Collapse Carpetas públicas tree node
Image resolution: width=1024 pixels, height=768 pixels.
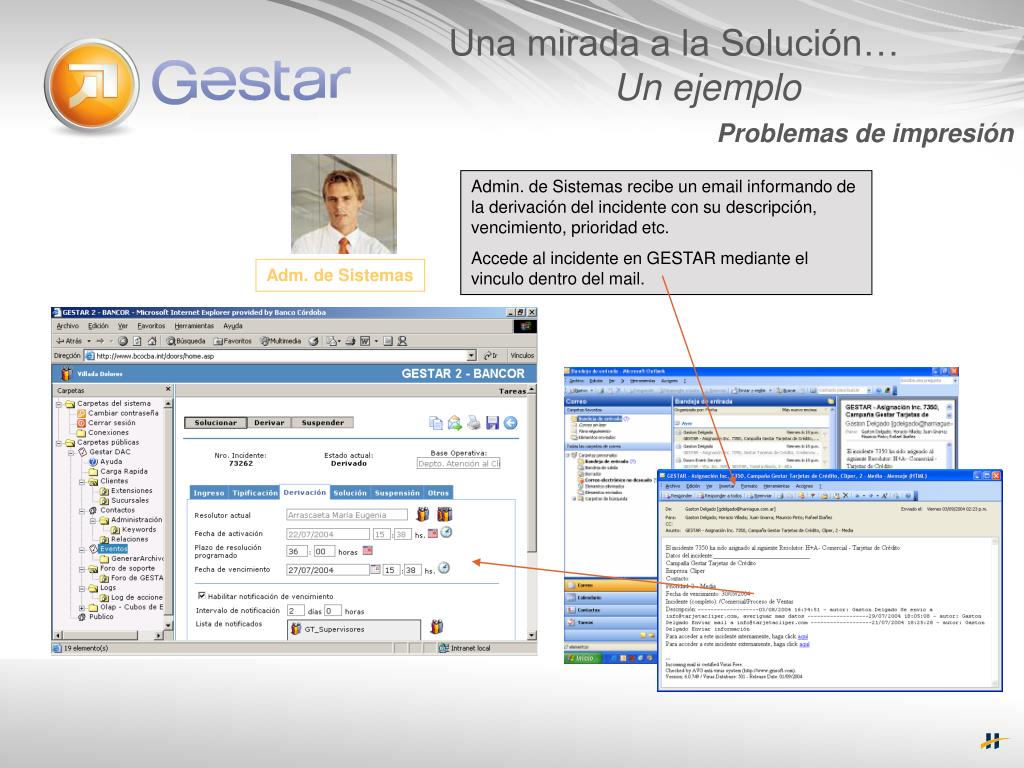click(59, 443)
